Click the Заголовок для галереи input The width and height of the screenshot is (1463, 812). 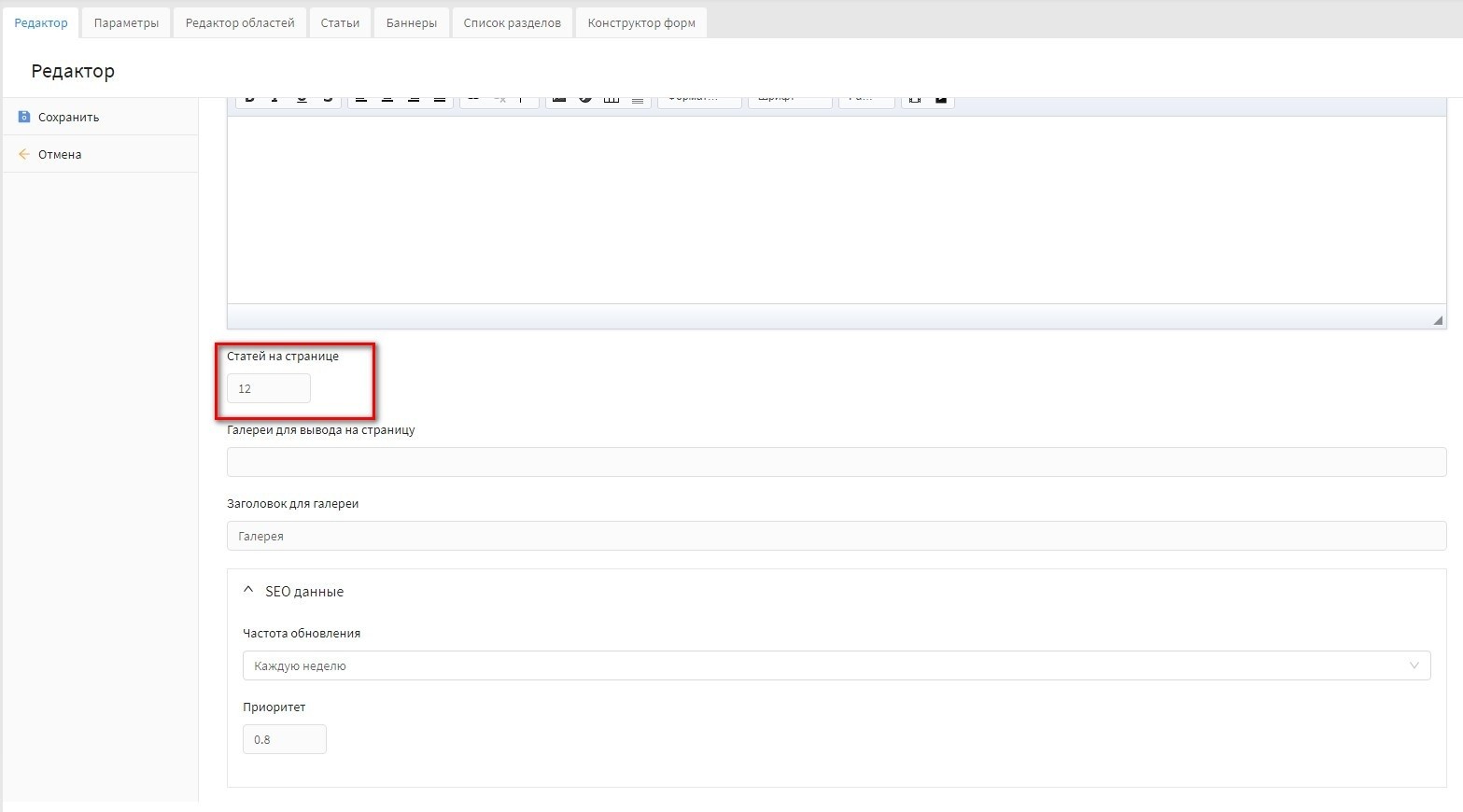[836, 536]
